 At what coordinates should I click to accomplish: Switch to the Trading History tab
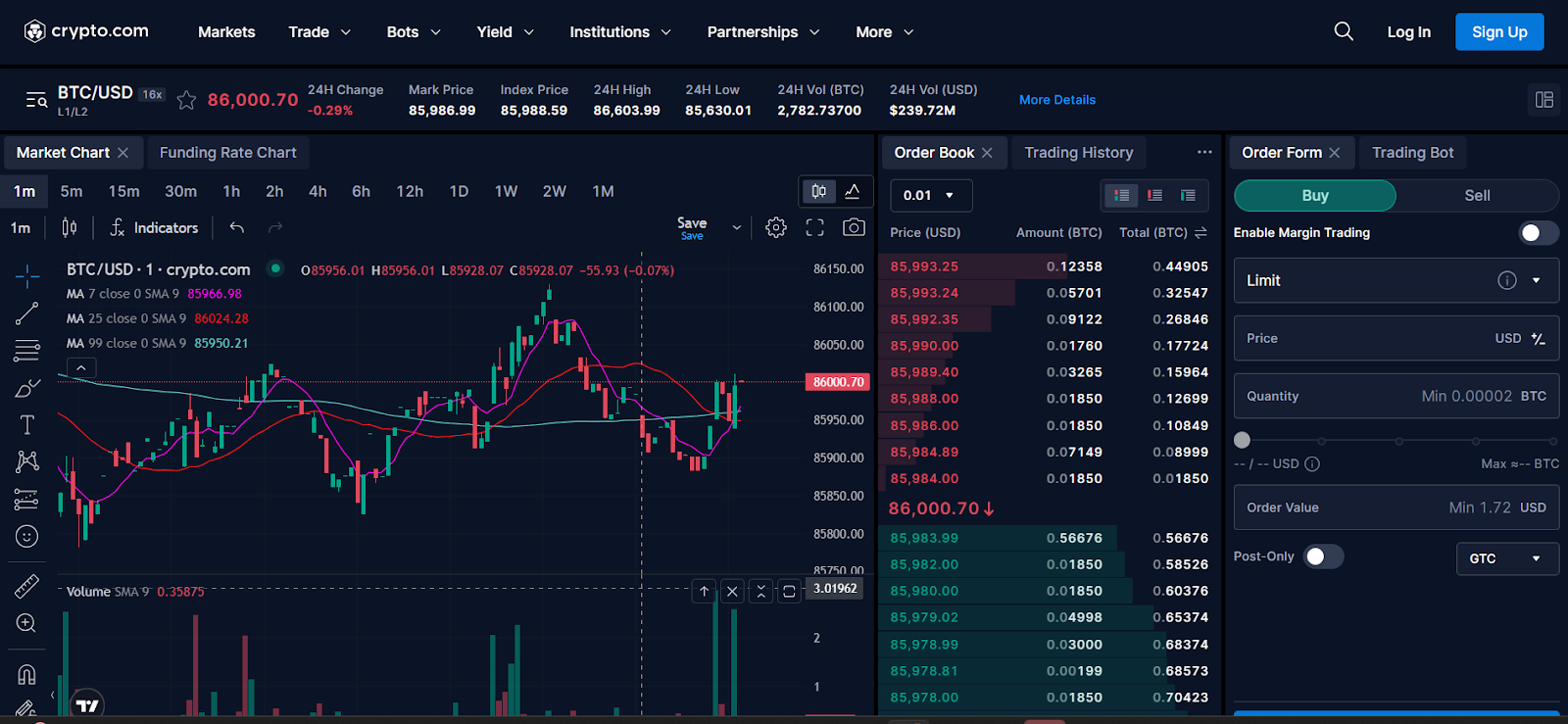pos(1079,152)
